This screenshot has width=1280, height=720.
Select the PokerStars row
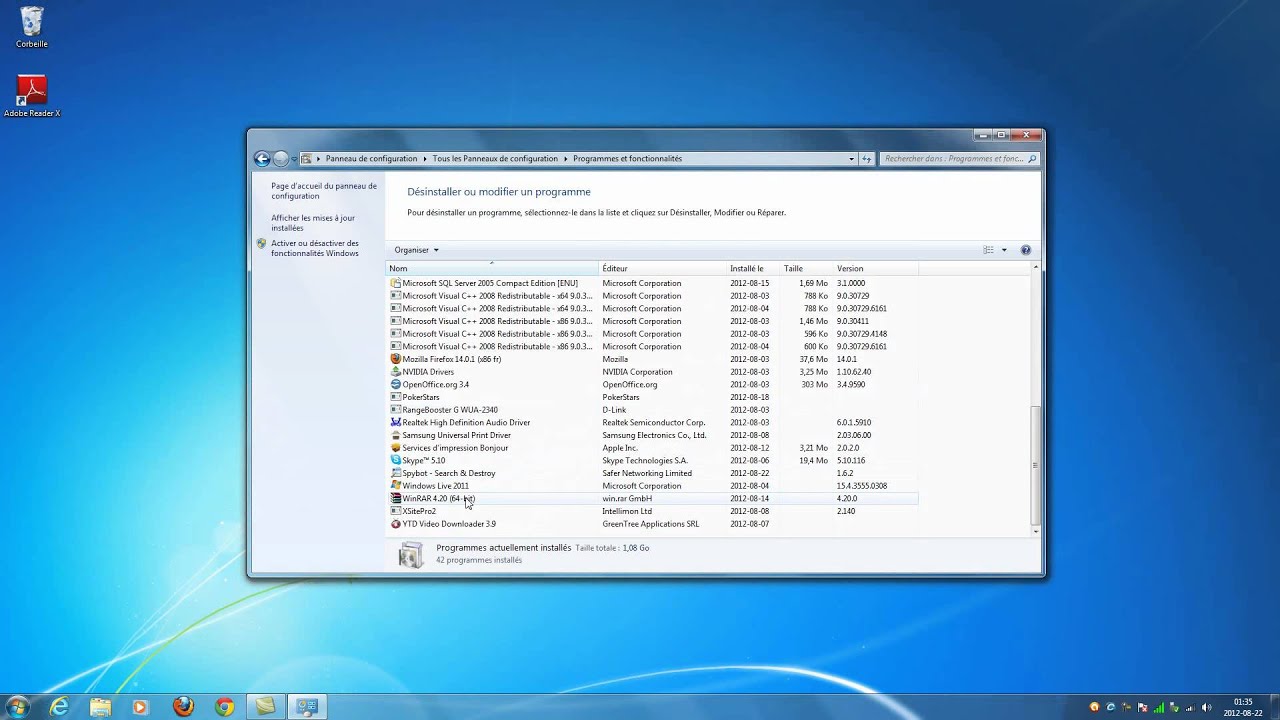click(x=652, y=397)
